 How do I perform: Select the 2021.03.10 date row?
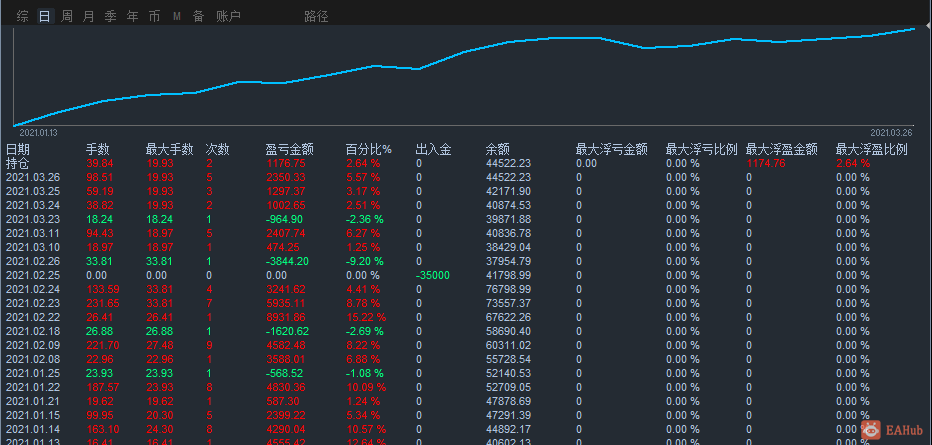[x=466, y=247]
